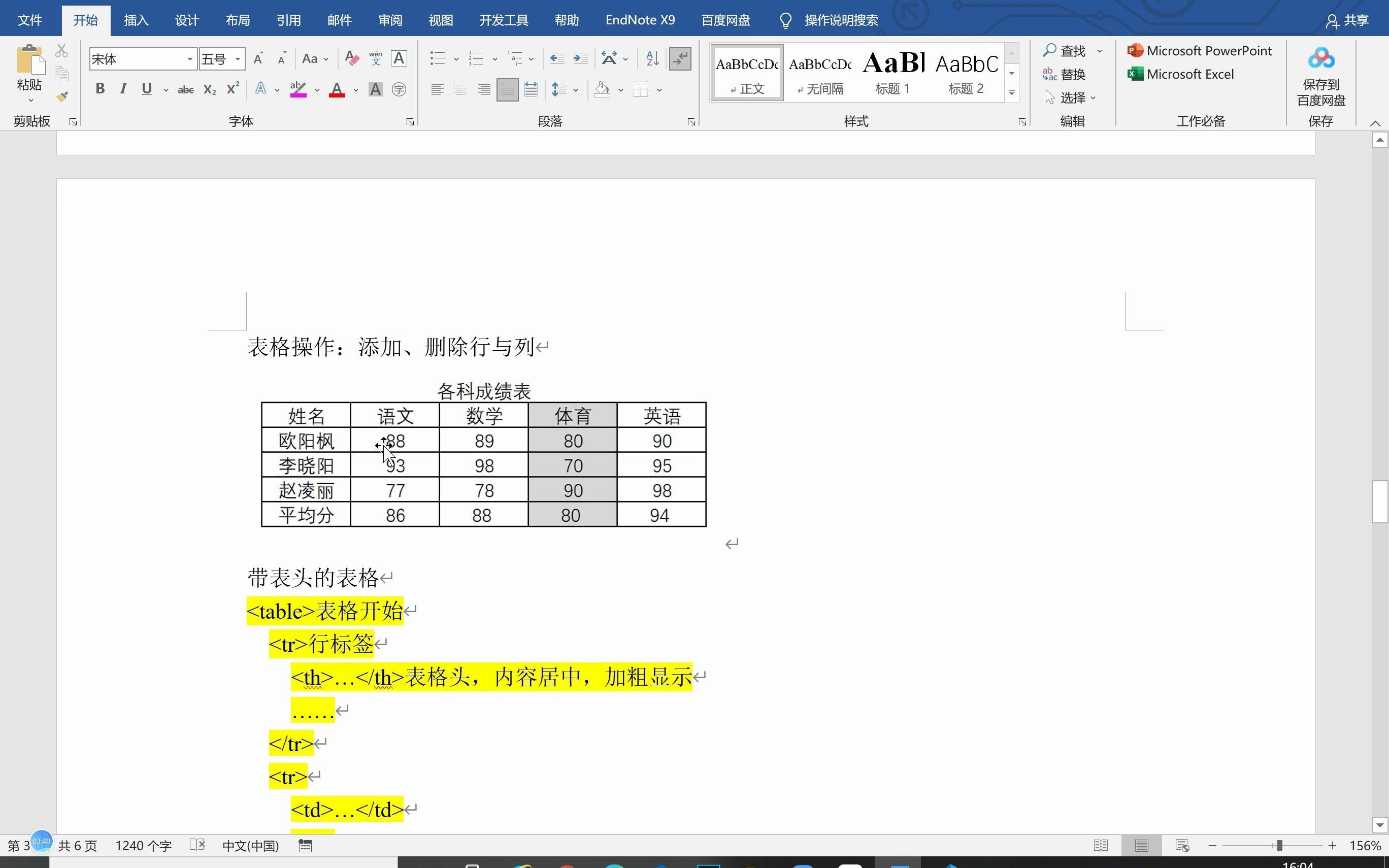Screen dimensions: 1389x868
Task: Save document to Baidu Netdisk
Action: pos(1320,76)
